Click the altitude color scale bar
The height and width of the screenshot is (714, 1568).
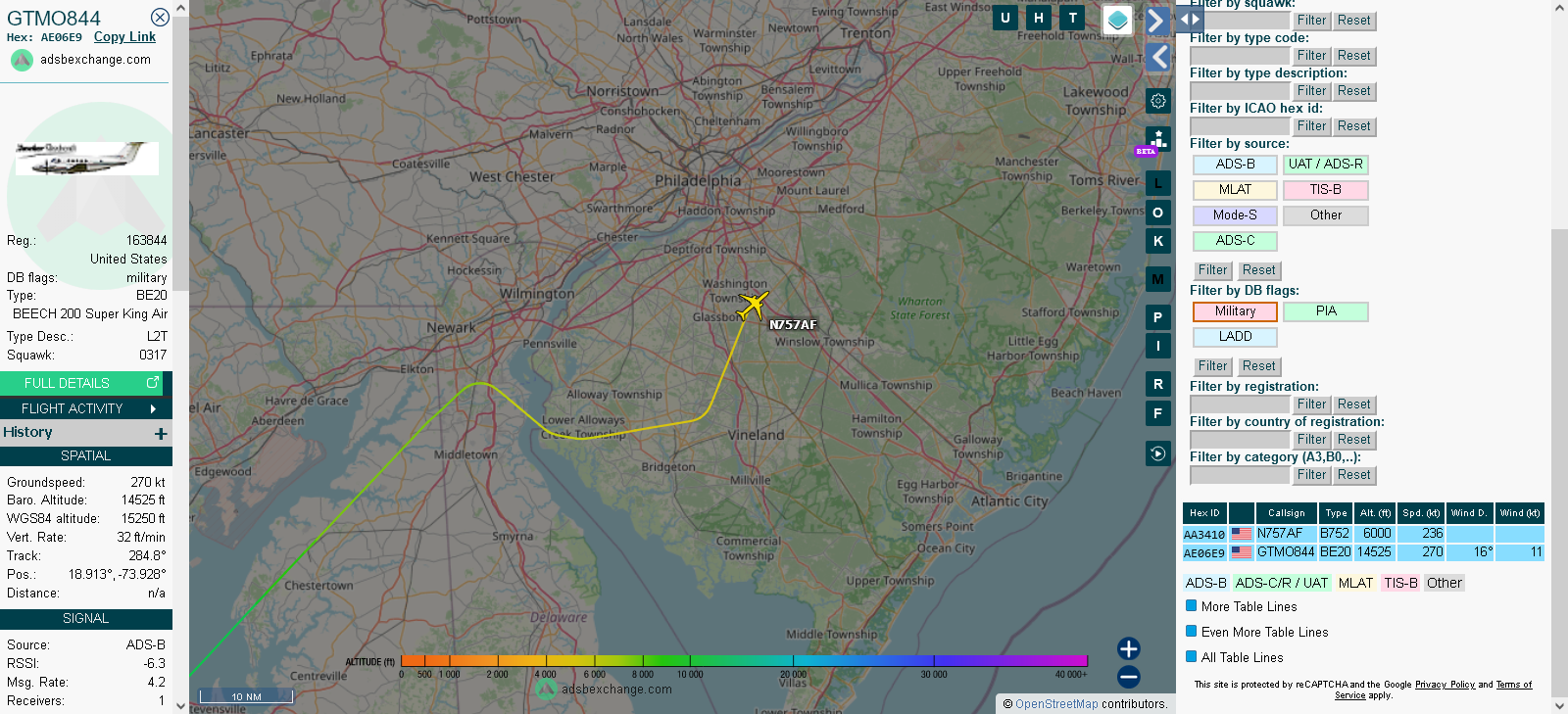coord(744,661)
